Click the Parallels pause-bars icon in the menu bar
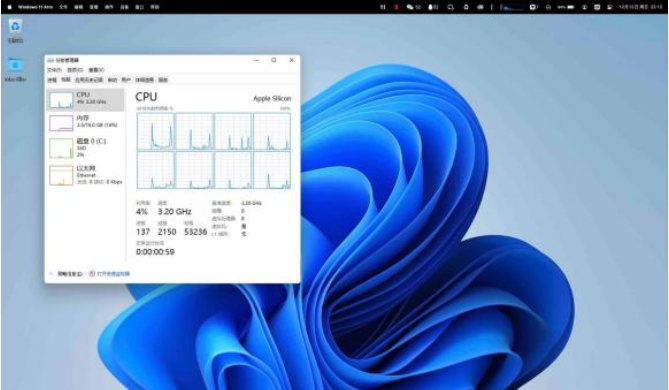The width and height of the screenshot is (669, 390). click(x=383, y=7)
